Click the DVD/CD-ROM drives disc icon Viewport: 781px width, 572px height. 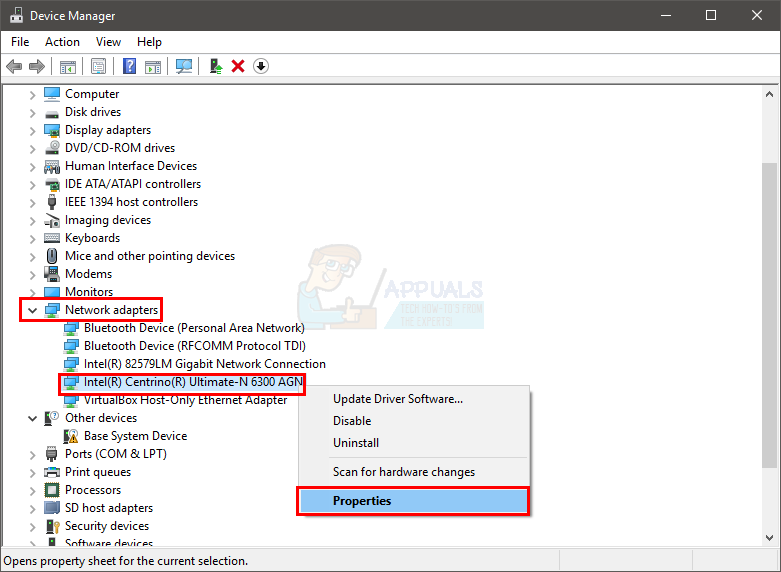click(52, 147)
